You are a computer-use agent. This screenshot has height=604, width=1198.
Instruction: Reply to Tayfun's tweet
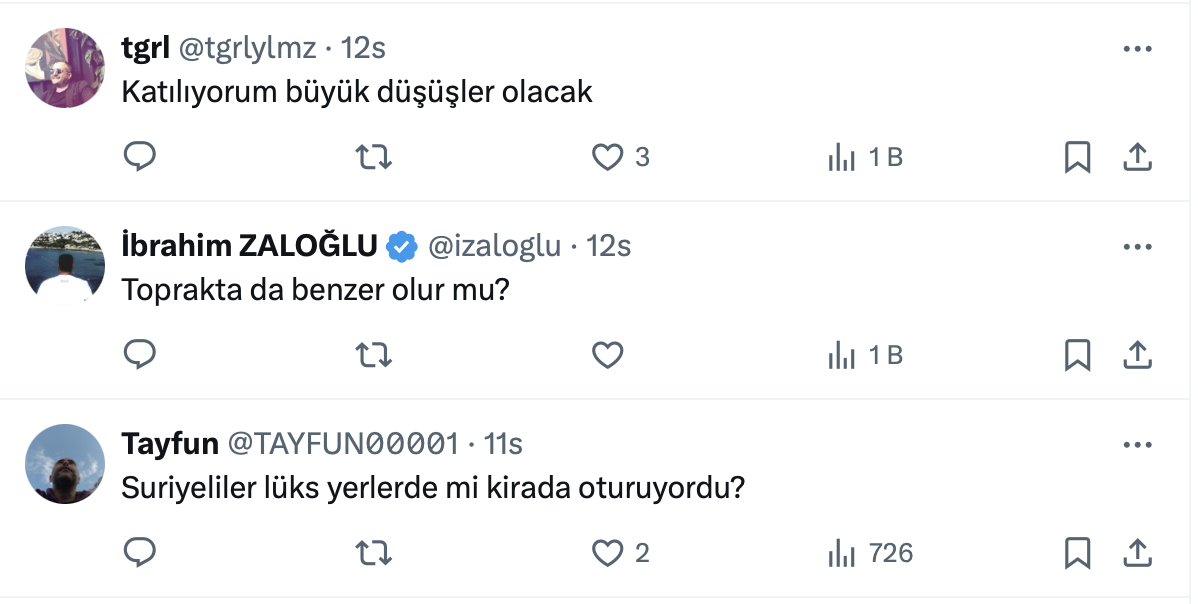(x=140, y=553)
